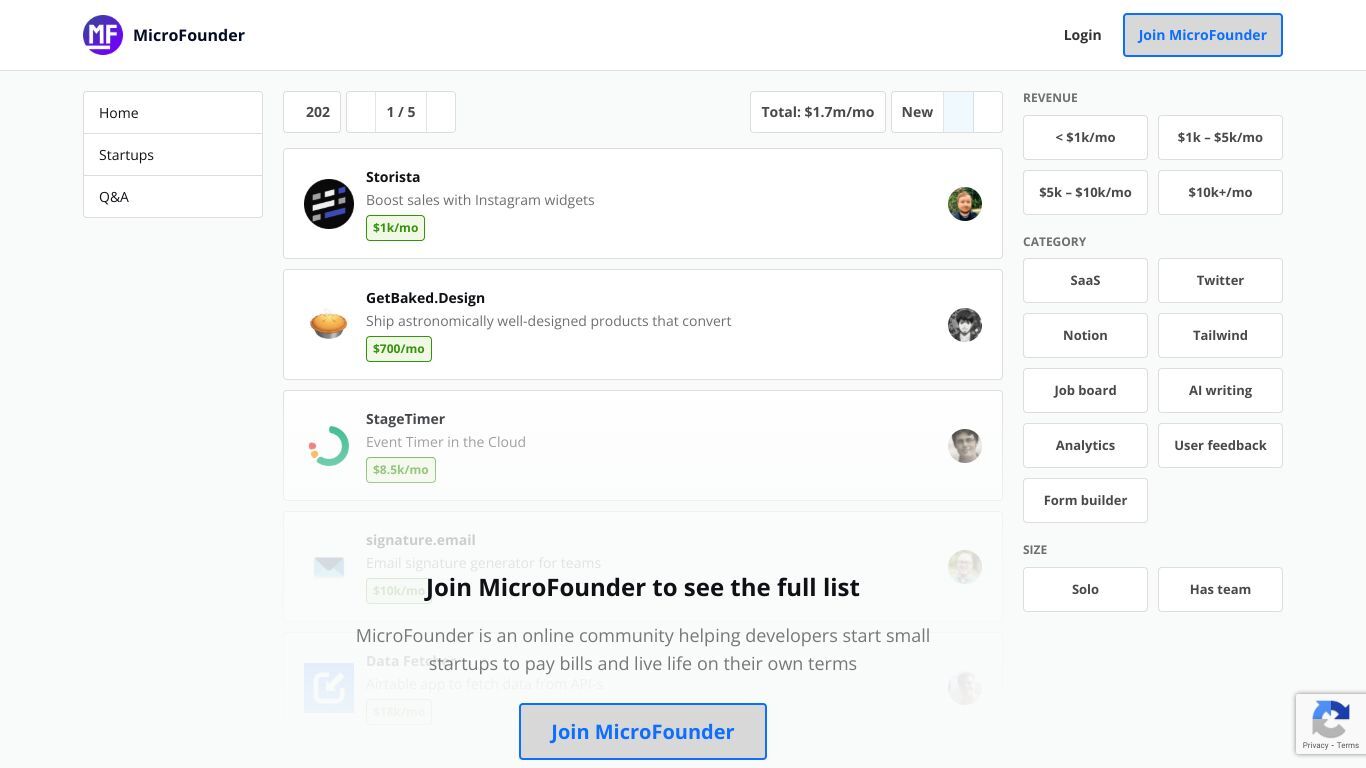Go to previous page before 1 / 5

361,112
